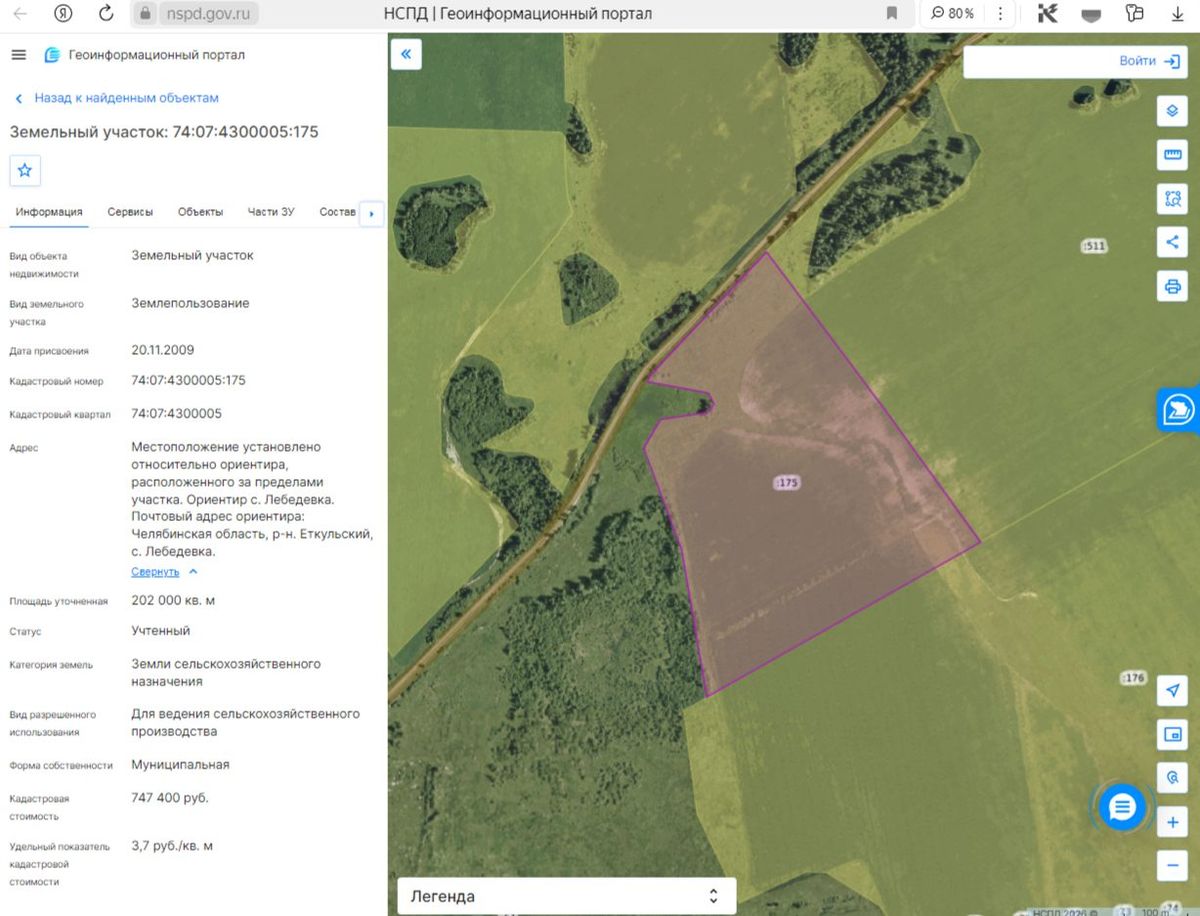This screenshot has height=916, width=1200.
Task: Open the map layers panel
Action: pyautogui.click(x=1172, y=110)
